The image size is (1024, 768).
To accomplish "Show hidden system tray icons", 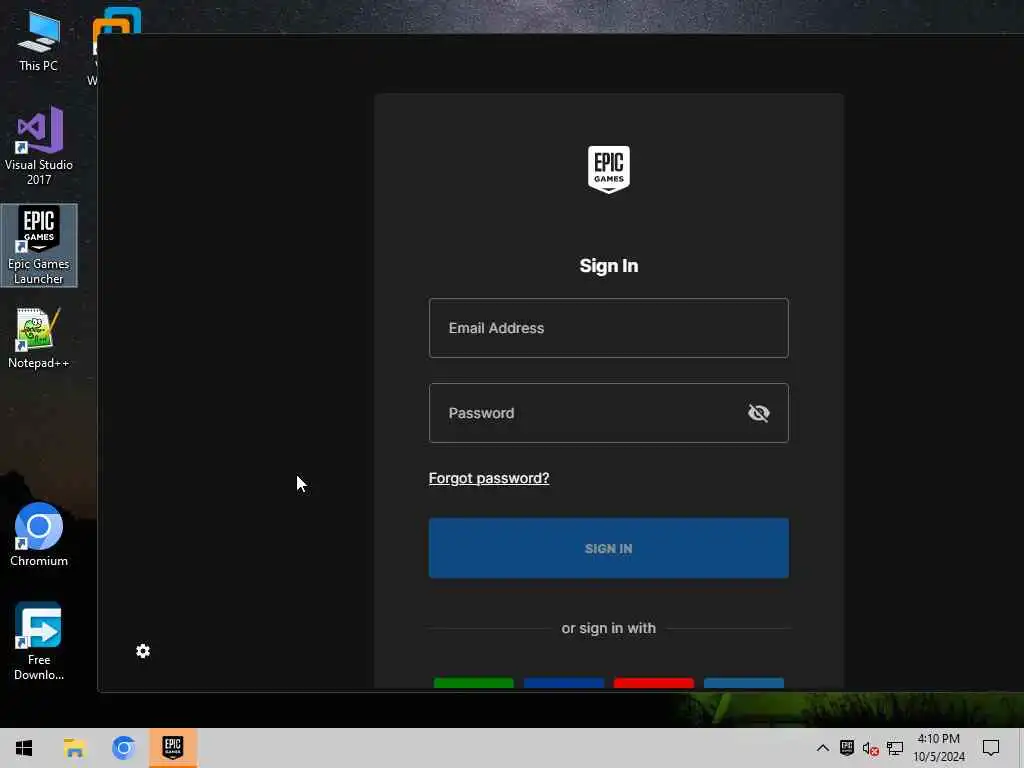I will coord(822,748).
